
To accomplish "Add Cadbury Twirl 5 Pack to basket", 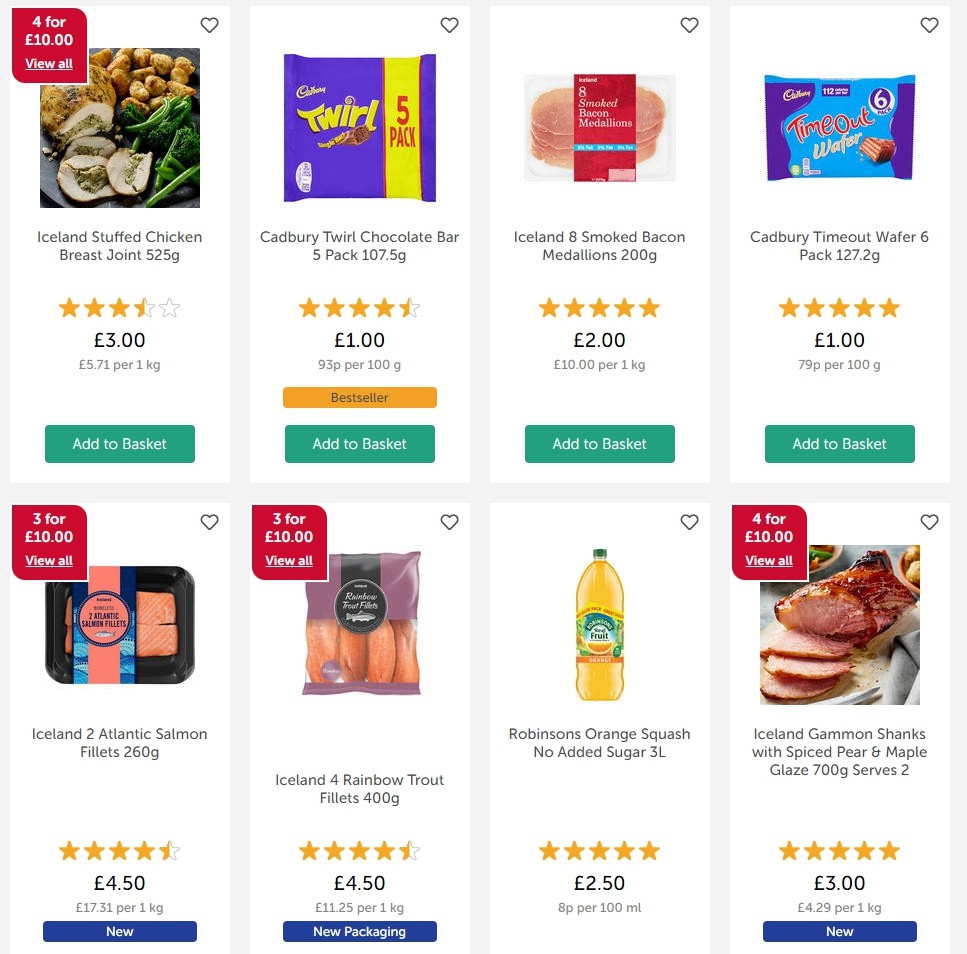I will 359,444.
